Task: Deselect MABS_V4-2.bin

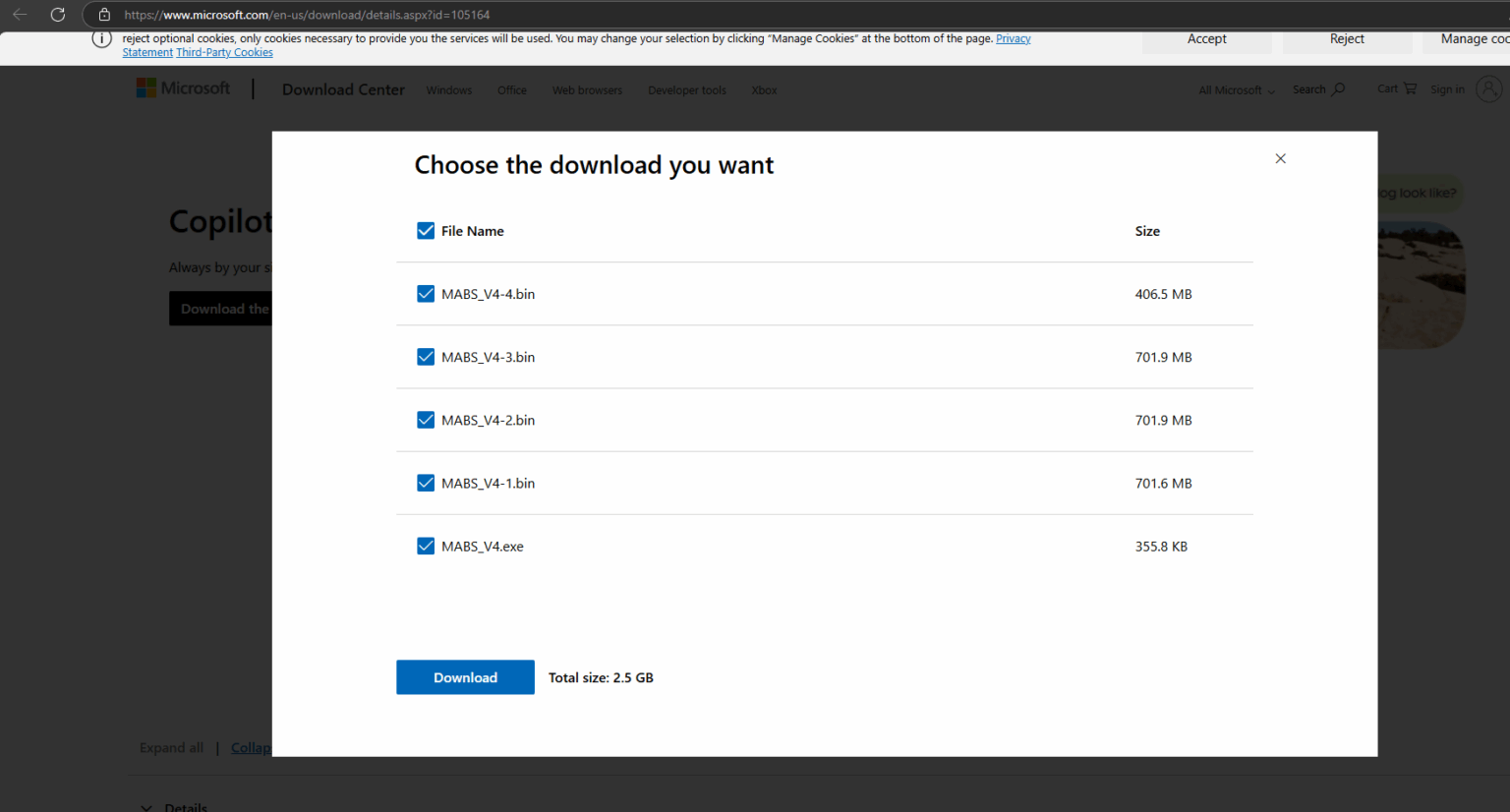Action: (426, 420)
